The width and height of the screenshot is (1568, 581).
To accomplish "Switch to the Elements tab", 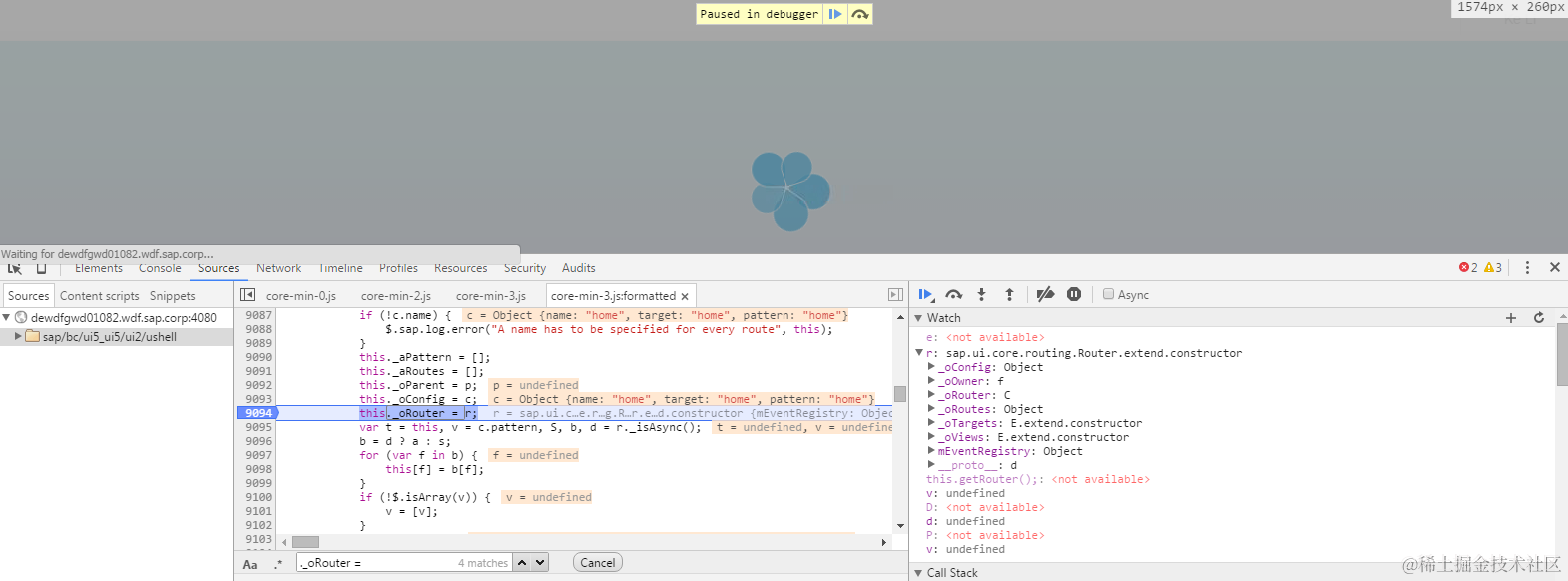I will coord(99,268).
